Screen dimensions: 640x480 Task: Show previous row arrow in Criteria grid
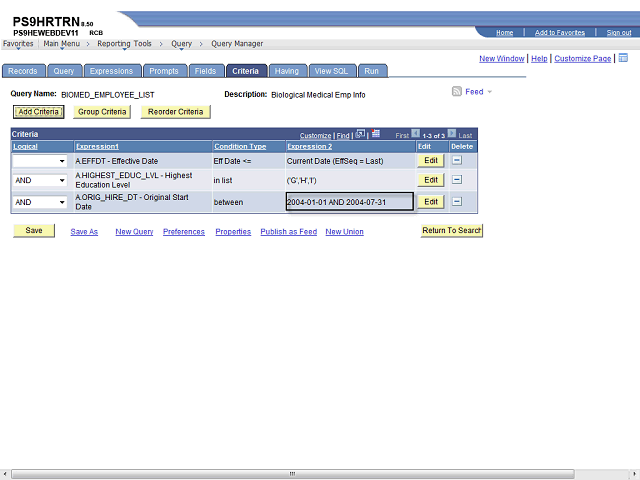(x=416, y=133)
